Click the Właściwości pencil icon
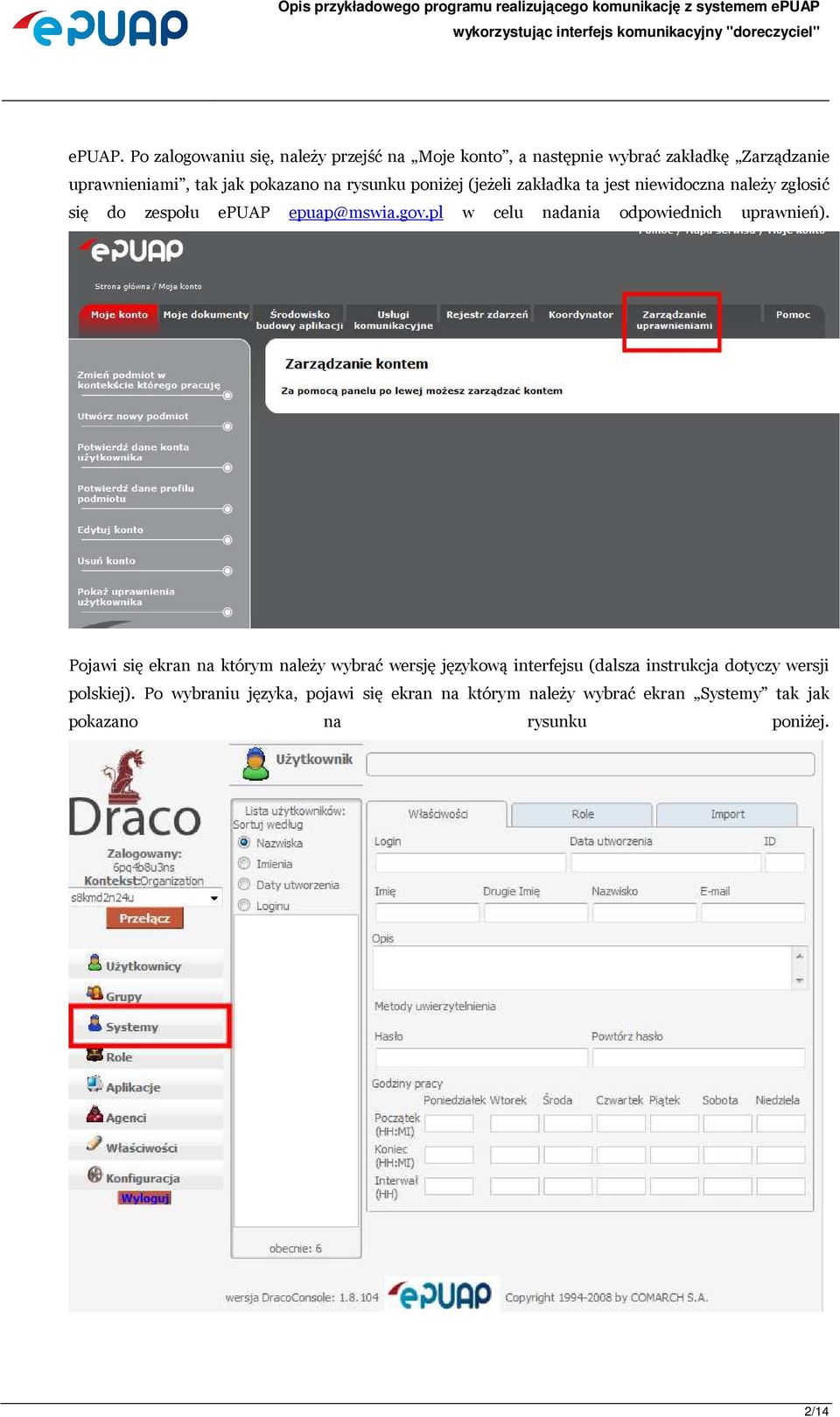 tap(94, 1144)
